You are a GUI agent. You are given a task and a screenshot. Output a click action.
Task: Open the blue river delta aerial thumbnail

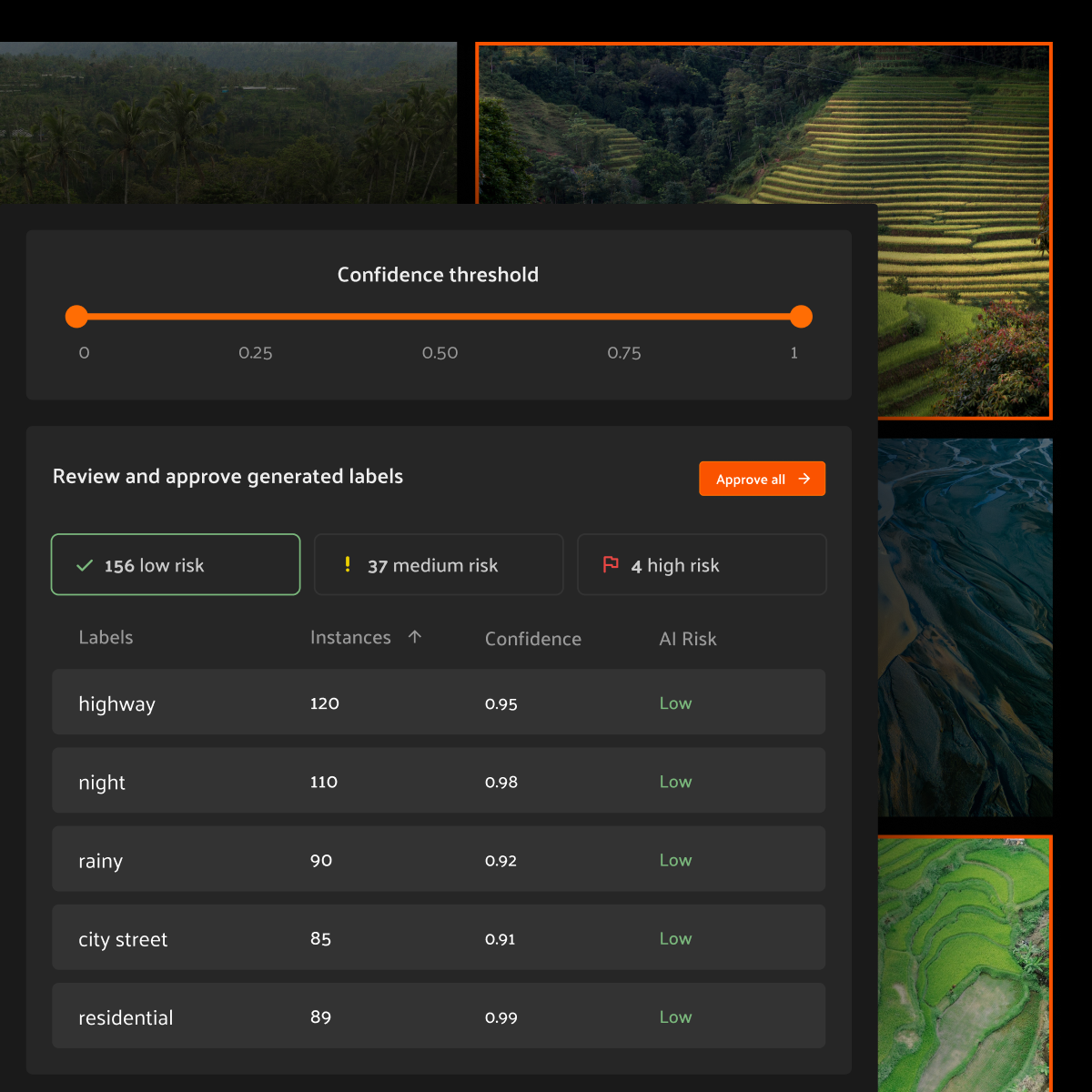click(966, 628)
